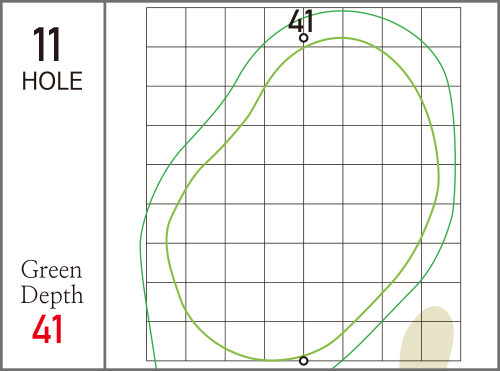Screen dimensions: 500x371
Task: Click the highest point of the dark green outer outline
Action: 342,11
